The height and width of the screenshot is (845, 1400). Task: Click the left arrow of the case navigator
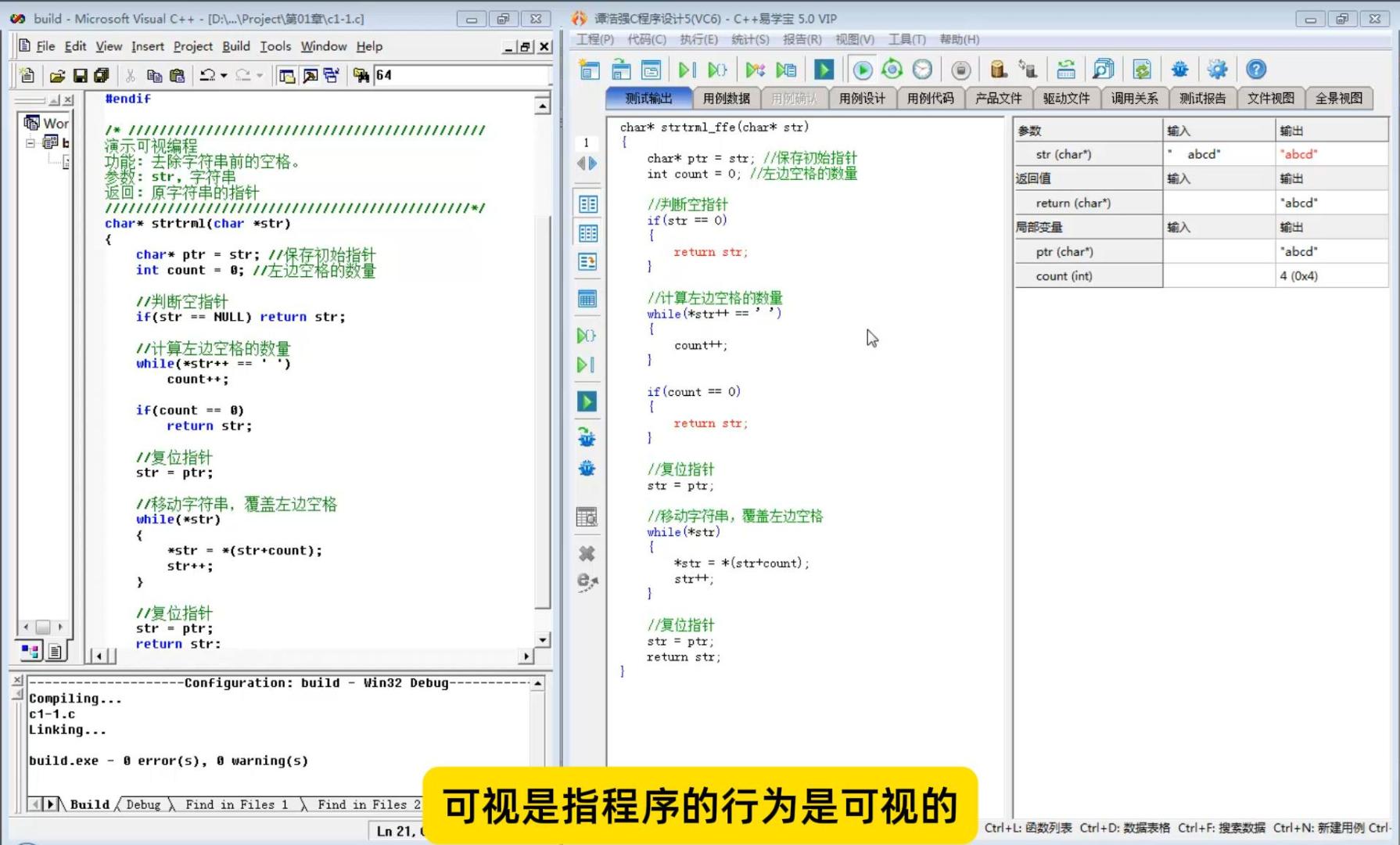pos(581,164)
